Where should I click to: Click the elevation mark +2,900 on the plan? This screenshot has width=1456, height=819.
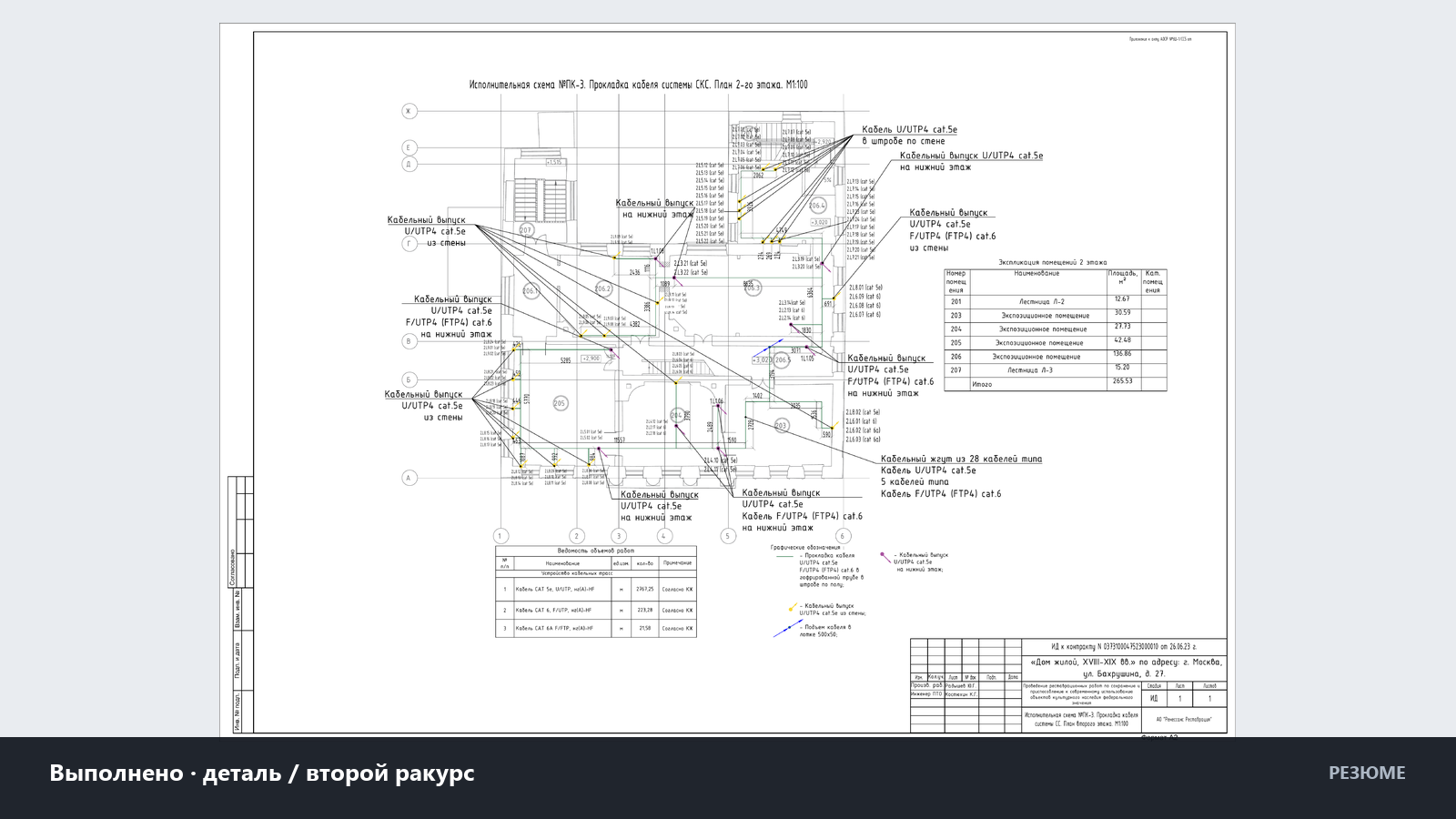pos(591,359)
